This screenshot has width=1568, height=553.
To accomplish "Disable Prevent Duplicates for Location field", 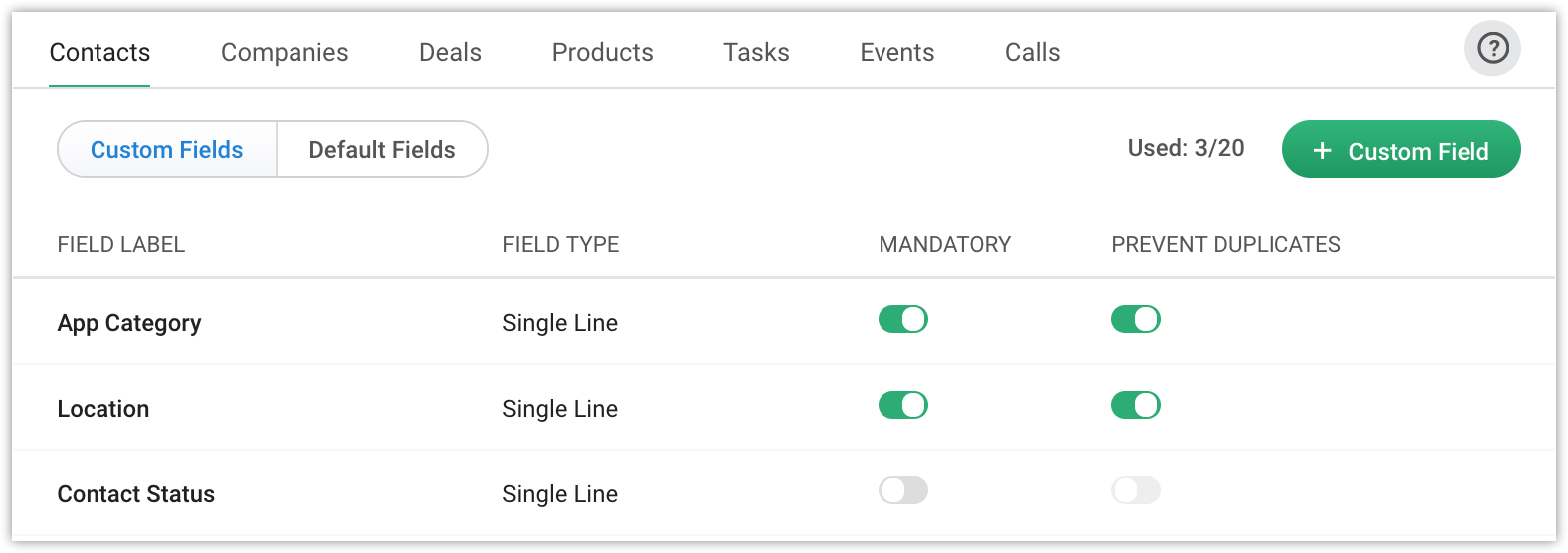I will tap(1135, 405).
